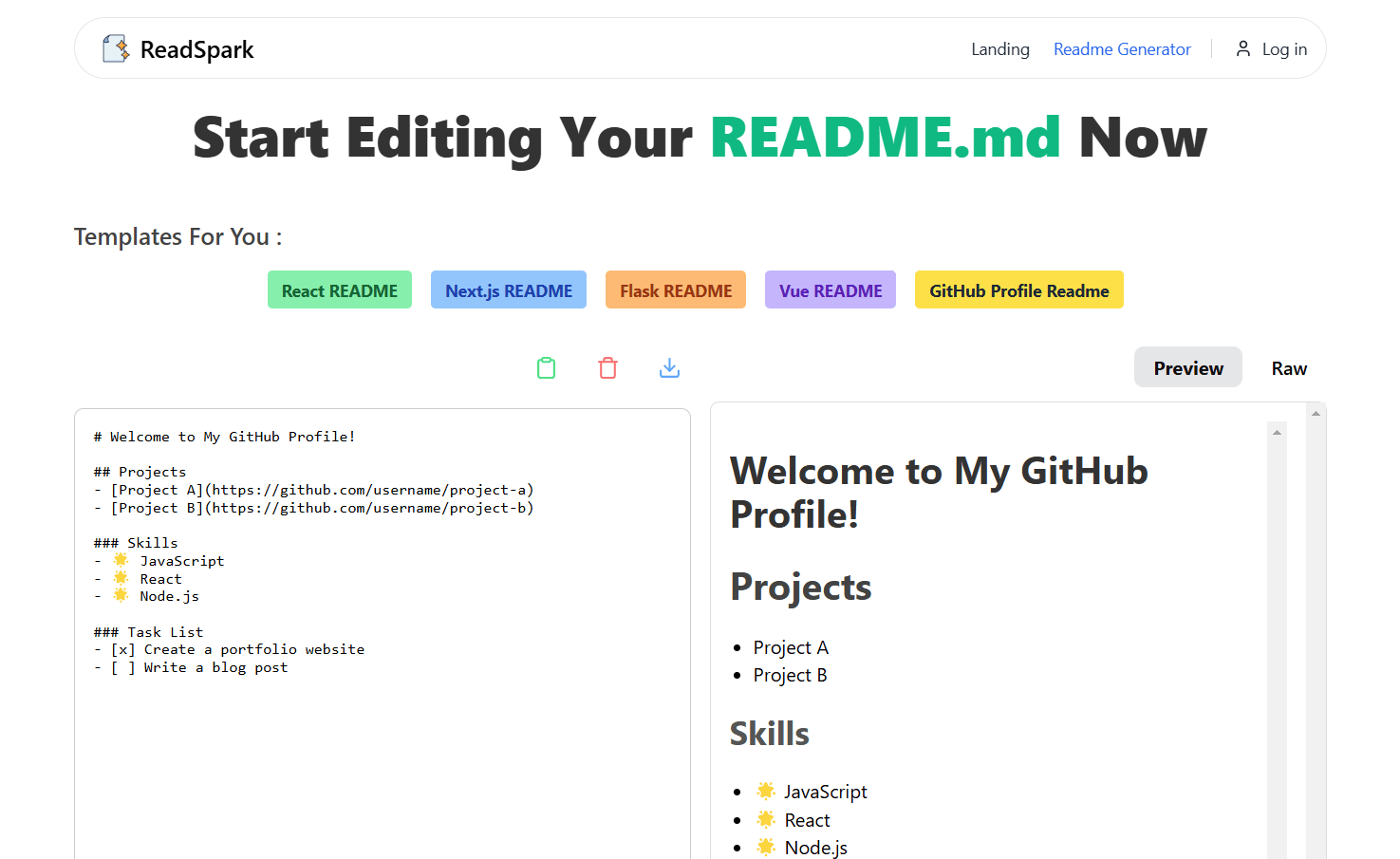This screenshot has height=859, width=1400.
Task: Load the React README template
Action: (340, 290)
